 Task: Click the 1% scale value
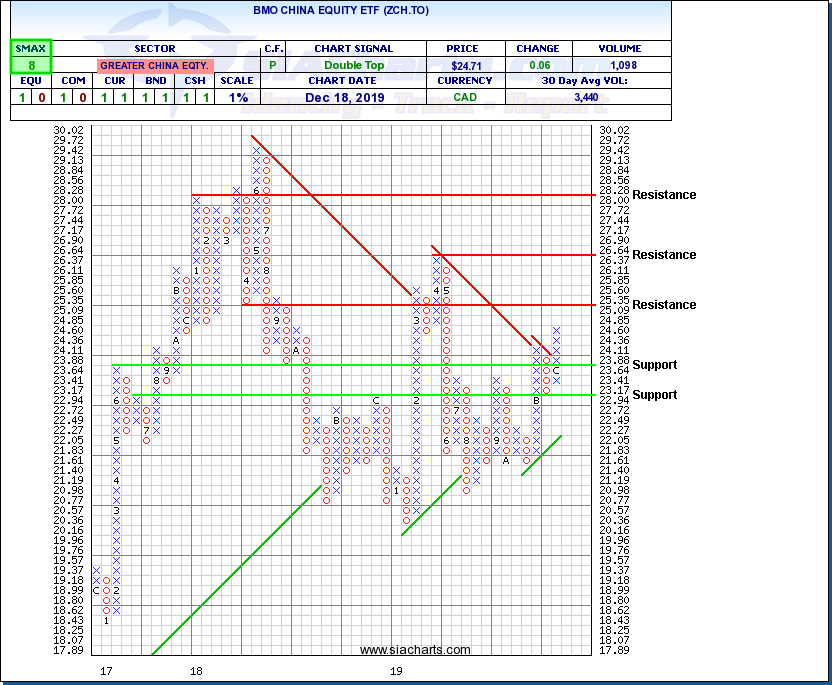(x=238, y=97)
